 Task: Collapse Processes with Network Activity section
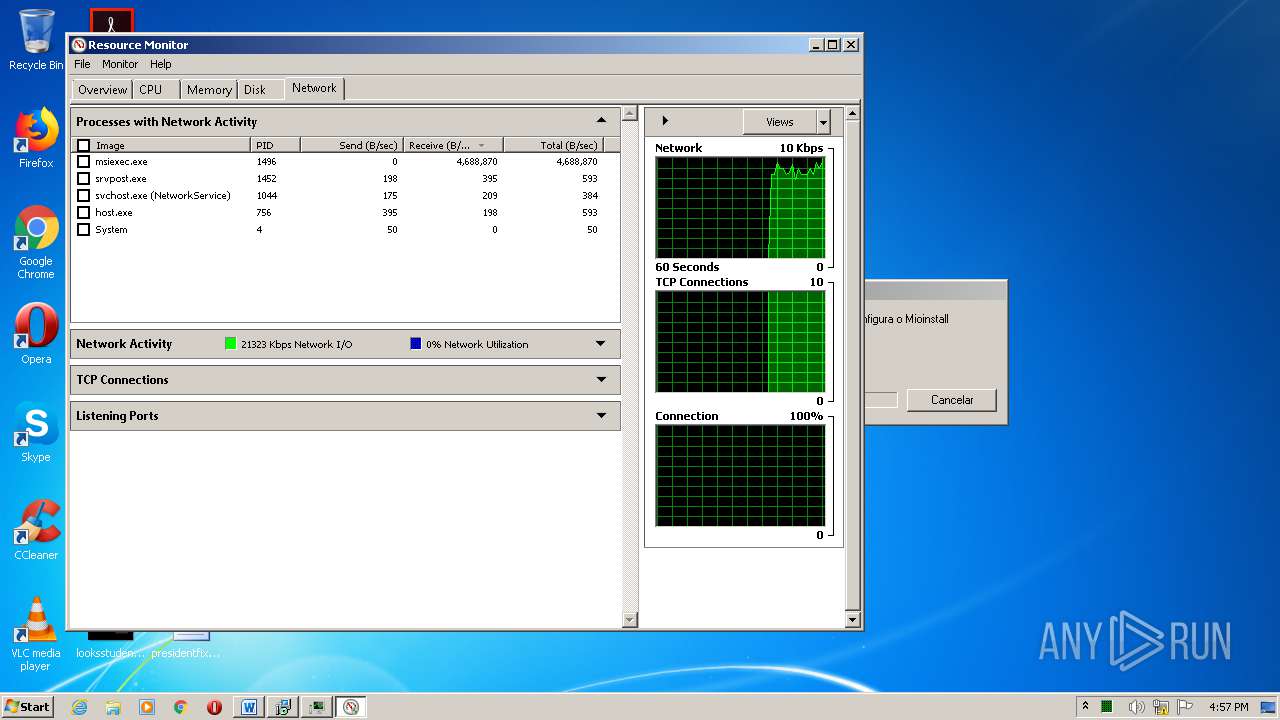click(x=601, y=121)
